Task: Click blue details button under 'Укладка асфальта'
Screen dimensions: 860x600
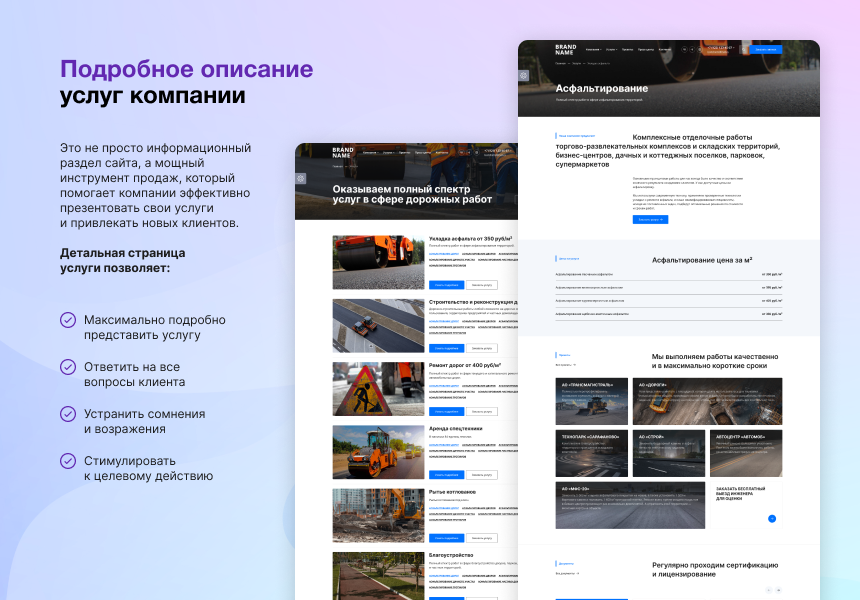Action: pyautogui.click(x=446, y=285)
